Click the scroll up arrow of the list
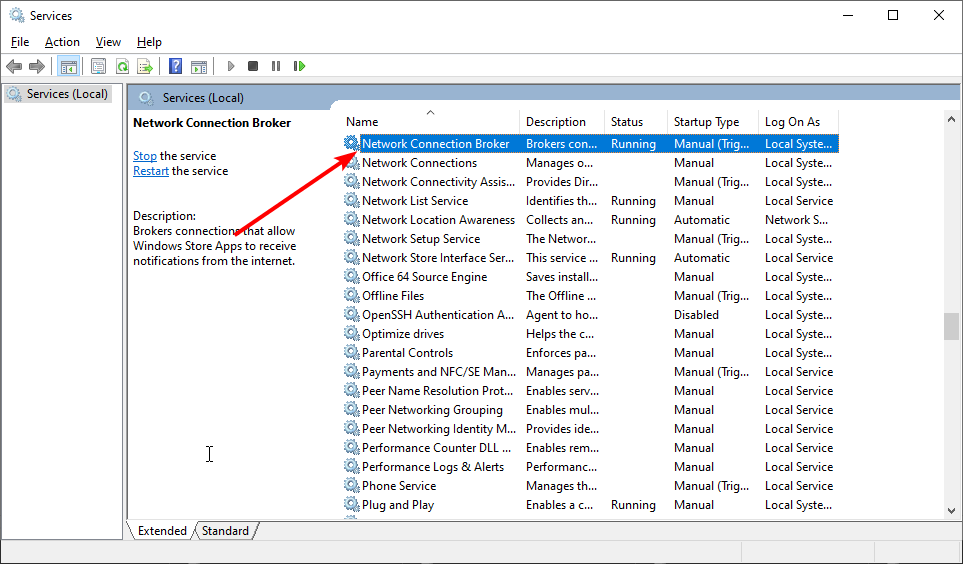 coord(951,119)
